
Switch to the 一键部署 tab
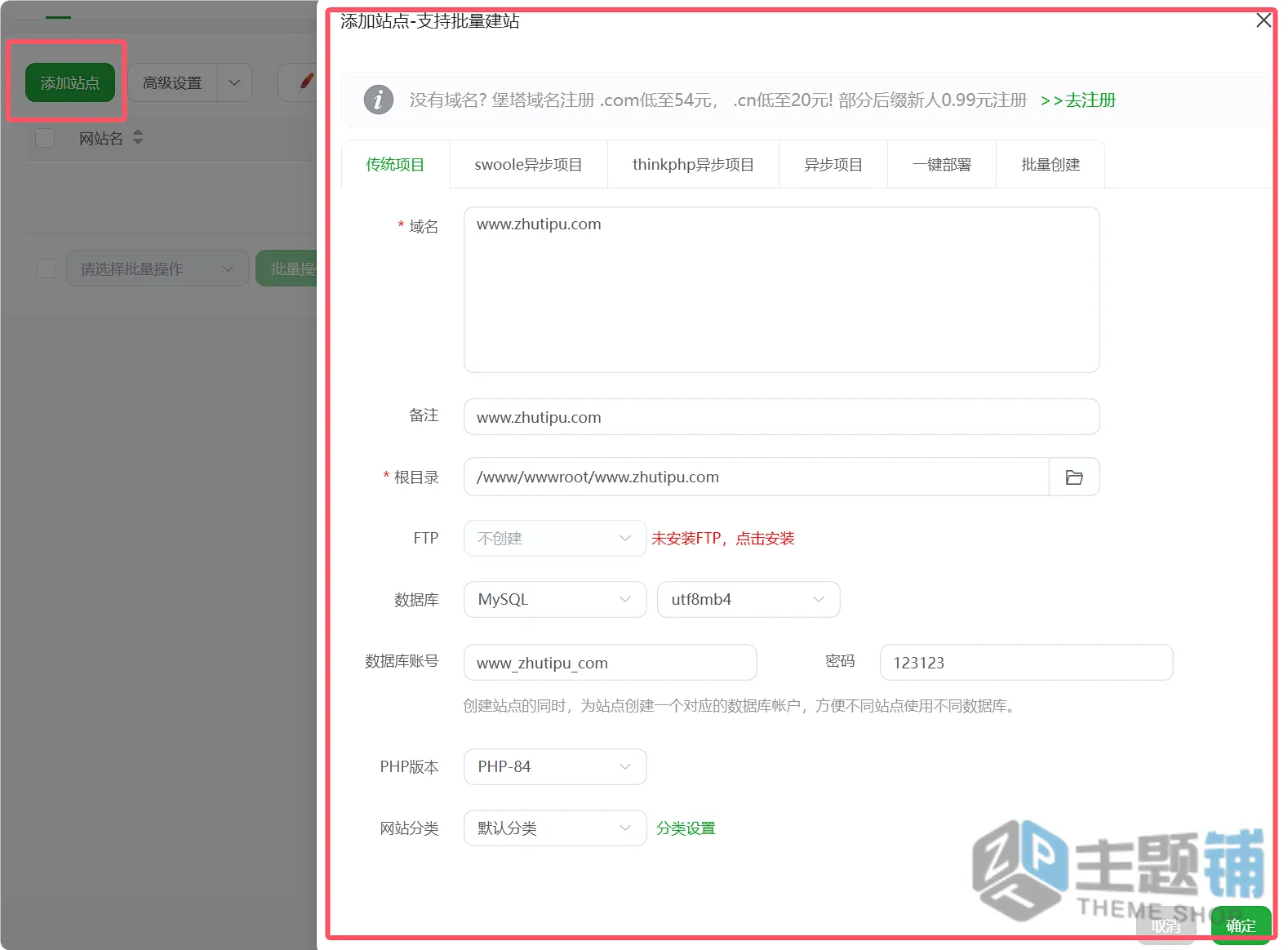point(942,165)
